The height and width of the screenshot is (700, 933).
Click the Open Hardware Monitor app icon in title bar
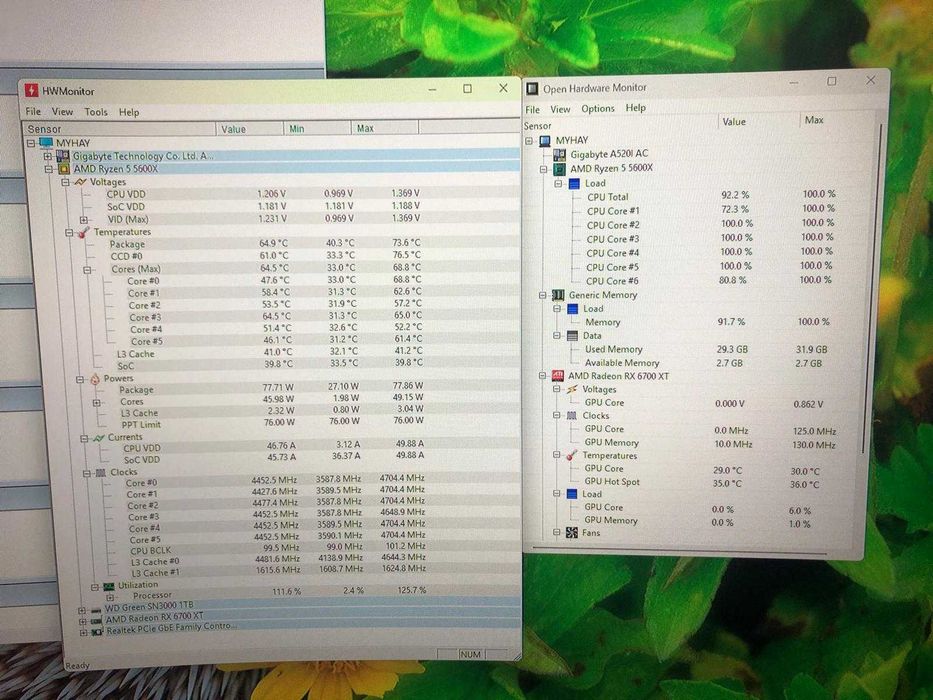[x=533, y=89]
